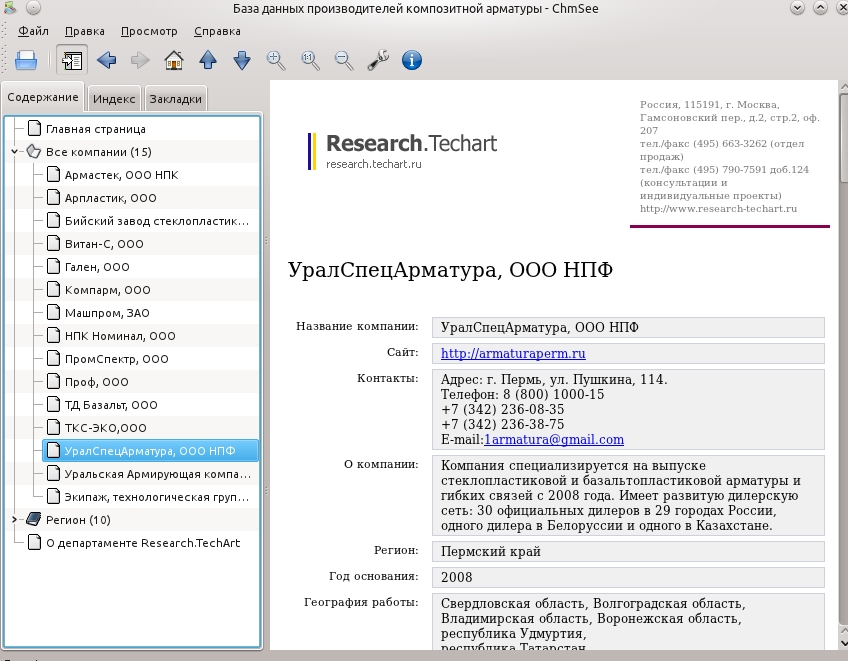This screenshot has width=848, height=661.
Task: Click the greyed forward arrow icon
Action: pyautogui.click(x=140, y=60)
